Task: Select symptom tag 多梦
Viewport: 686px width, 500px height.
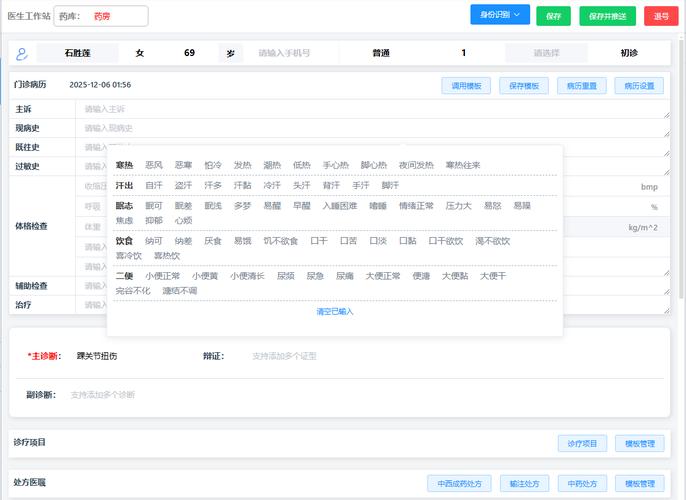Action: (242, 206)
